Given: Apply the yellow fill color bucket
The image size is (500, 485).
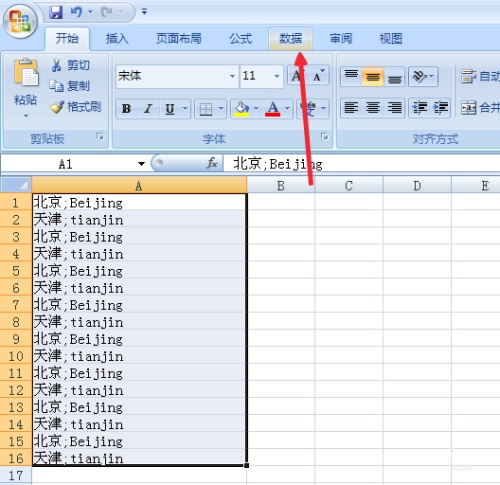Looking at the screenshot, I should pos(242,108).
